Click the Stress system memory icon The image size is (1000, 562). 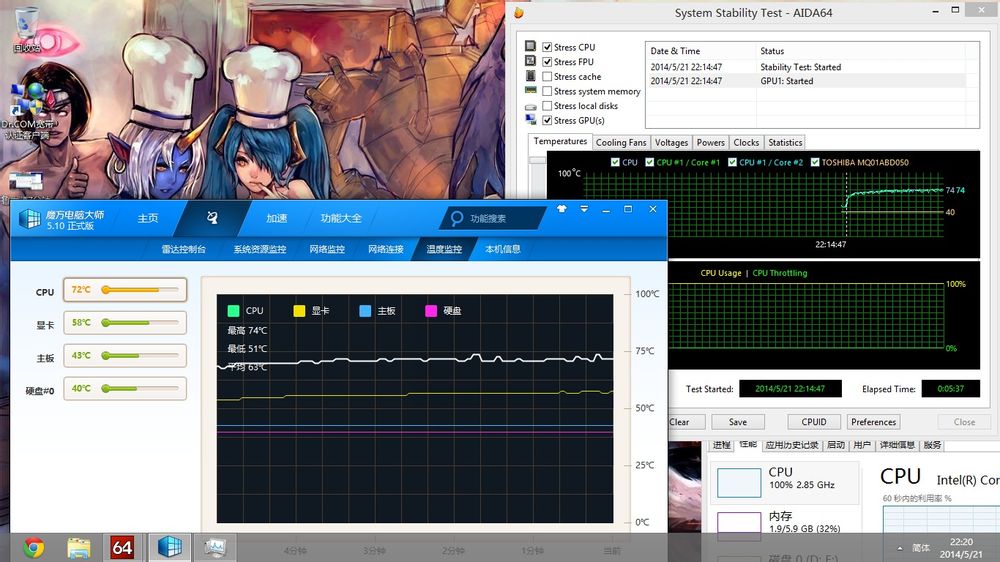click(x=531, y=91)
